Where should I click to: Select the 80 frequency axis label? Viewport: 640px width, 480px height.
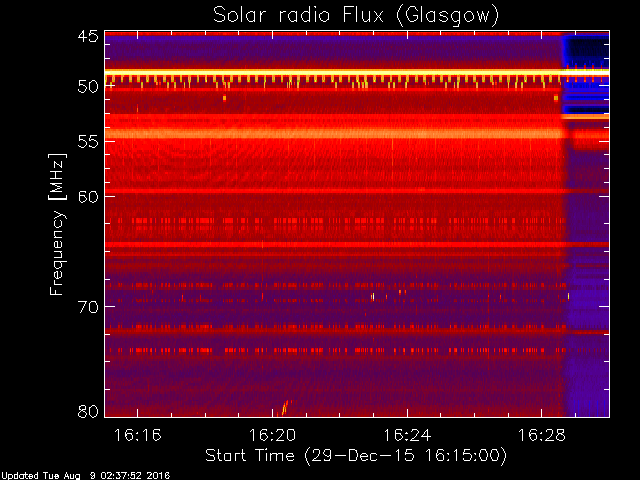pos(88,411)
